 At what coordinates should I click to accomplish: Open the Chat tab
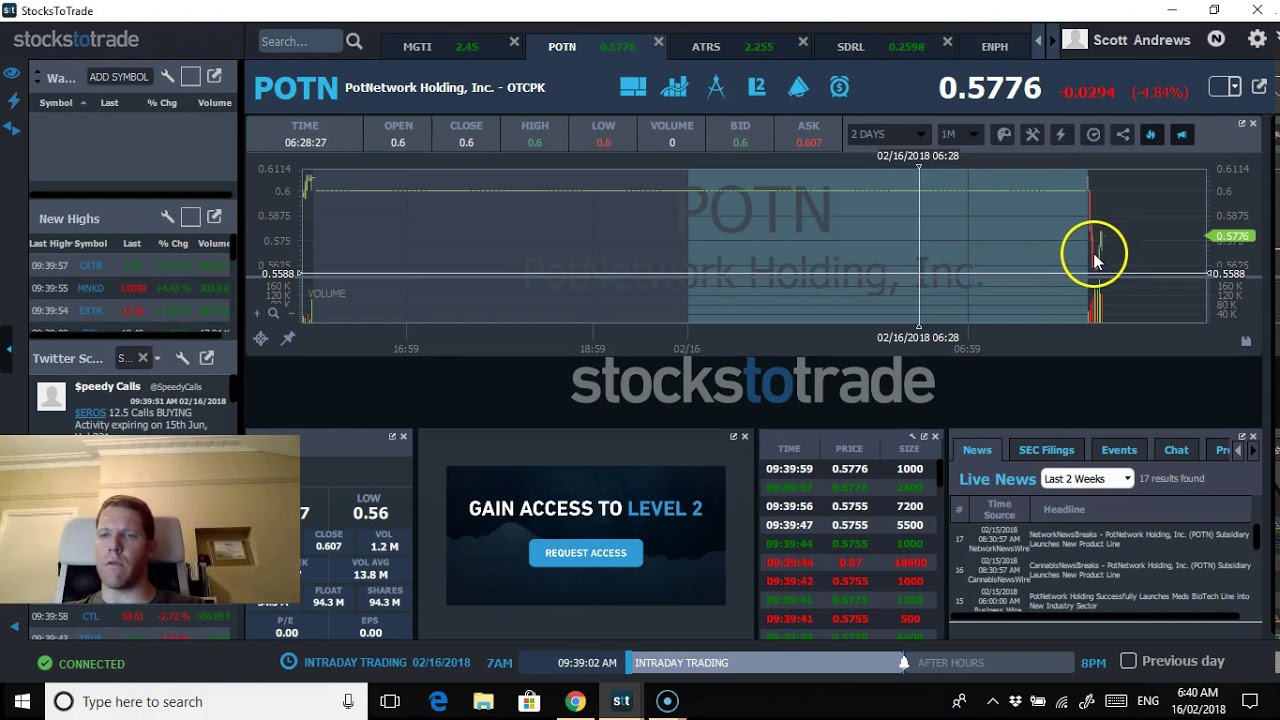pos(1176,450)
